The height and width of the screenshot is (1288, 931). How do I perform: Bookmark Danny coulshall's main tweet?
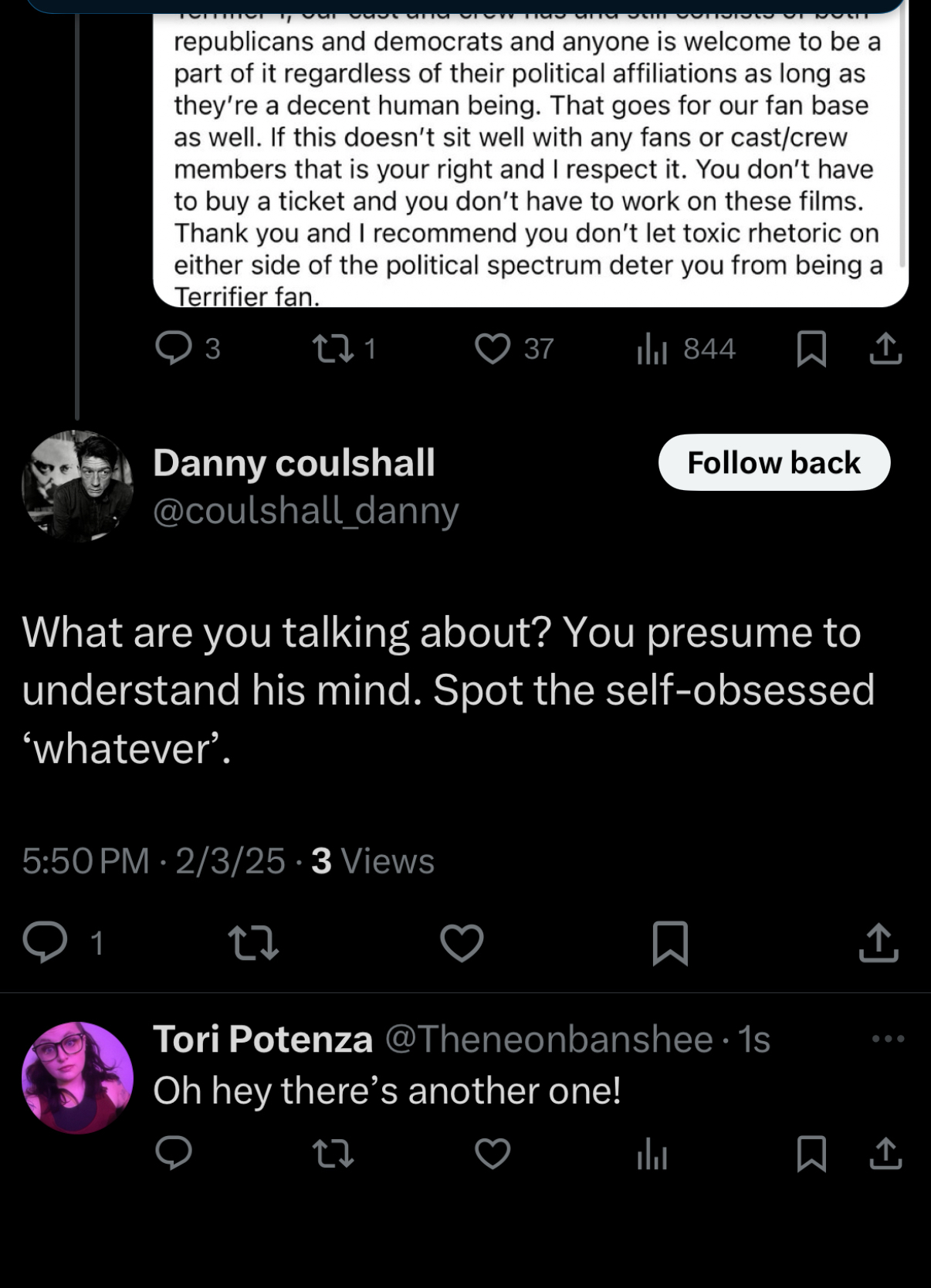[670, 942]
